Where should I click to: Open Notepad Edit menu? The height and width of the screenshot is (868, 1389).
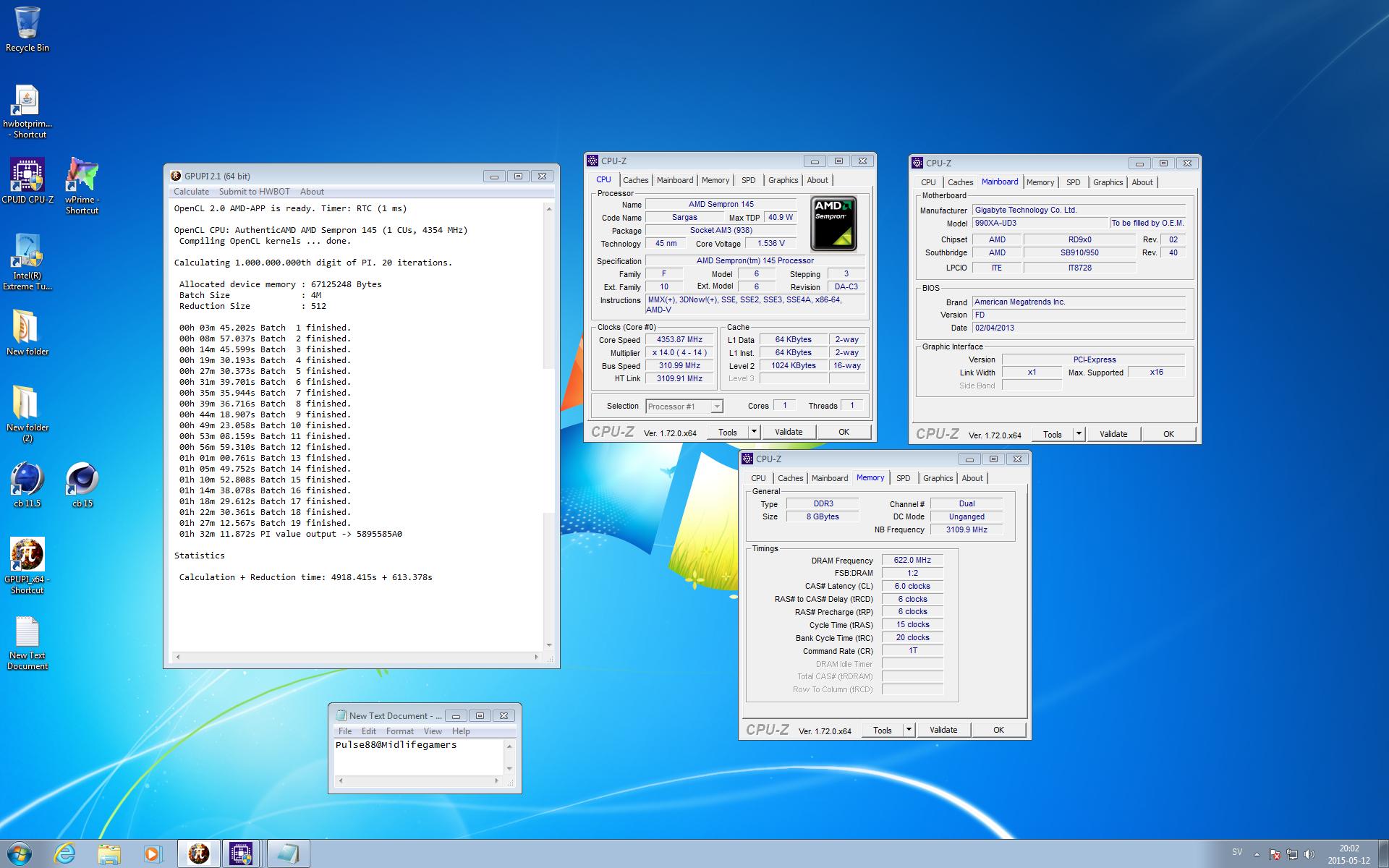coord(368,731)
